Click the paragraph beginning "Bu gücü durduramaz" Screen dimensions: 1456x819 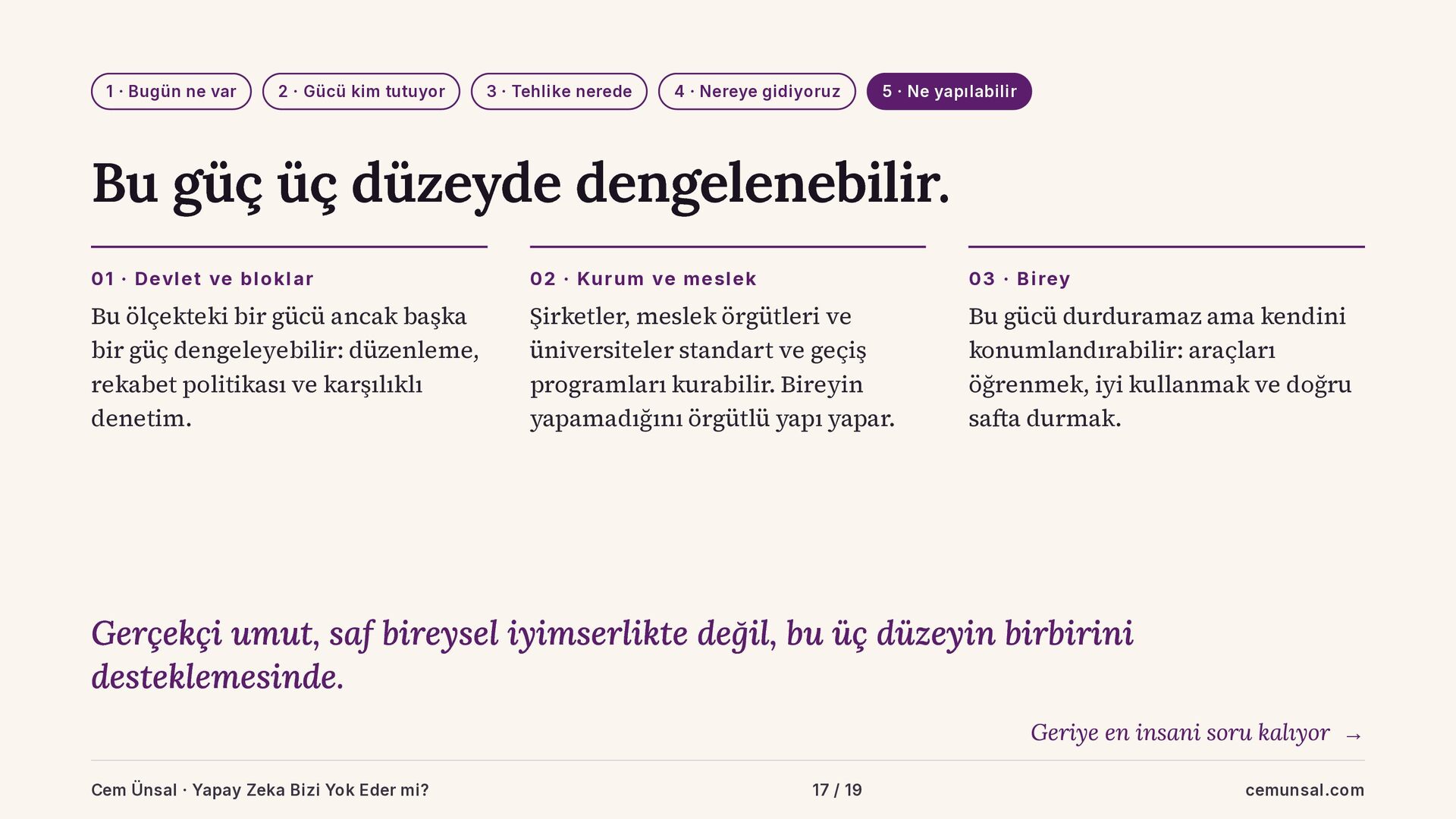tap(1160, 367)
